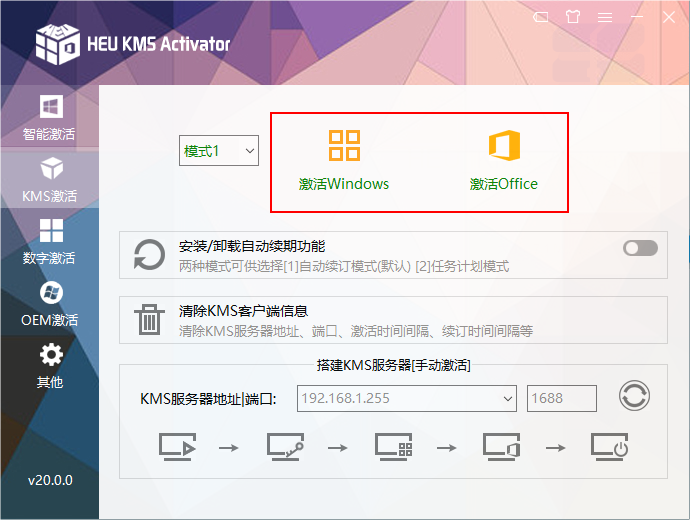Open the 数字激活 digital activation tab
This screenshot has height=520, width=690.
point(49,242)
